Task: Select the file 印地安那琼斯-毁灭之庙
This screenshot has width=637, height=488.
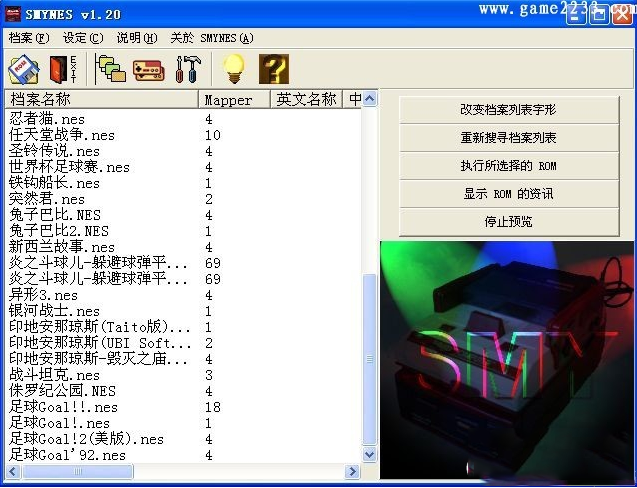Action: tap(99, 359)
